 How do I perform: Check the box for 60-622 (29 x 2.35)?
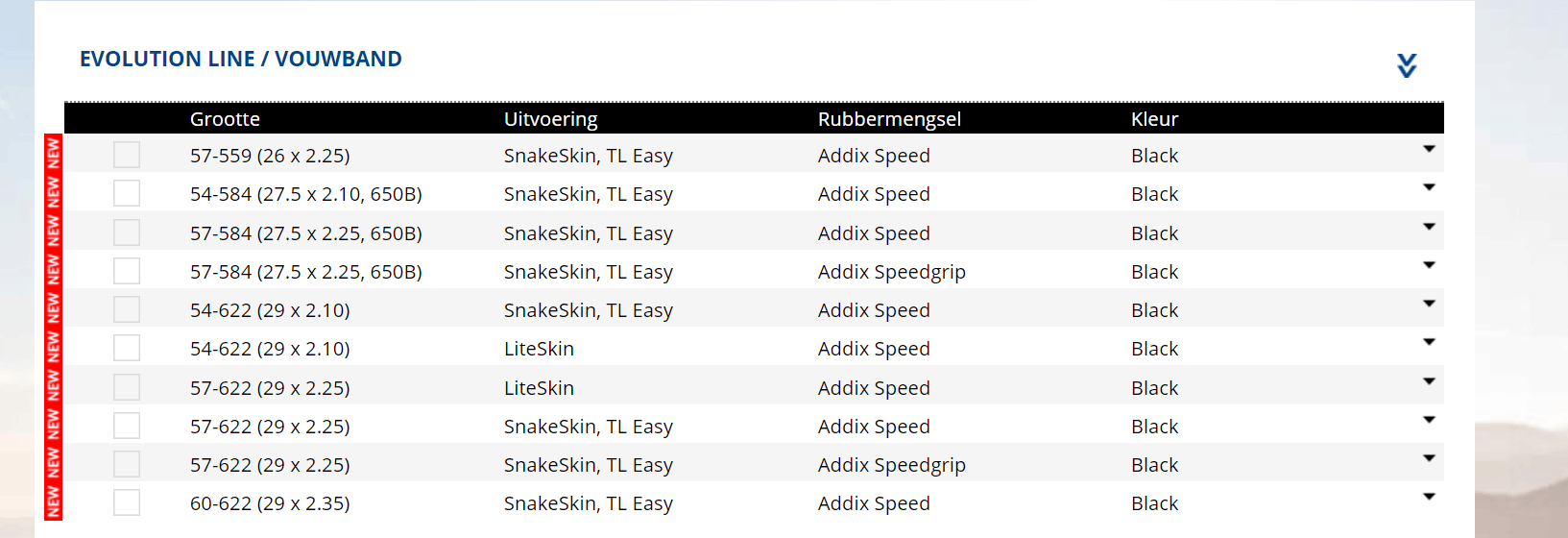click(127, 502)
